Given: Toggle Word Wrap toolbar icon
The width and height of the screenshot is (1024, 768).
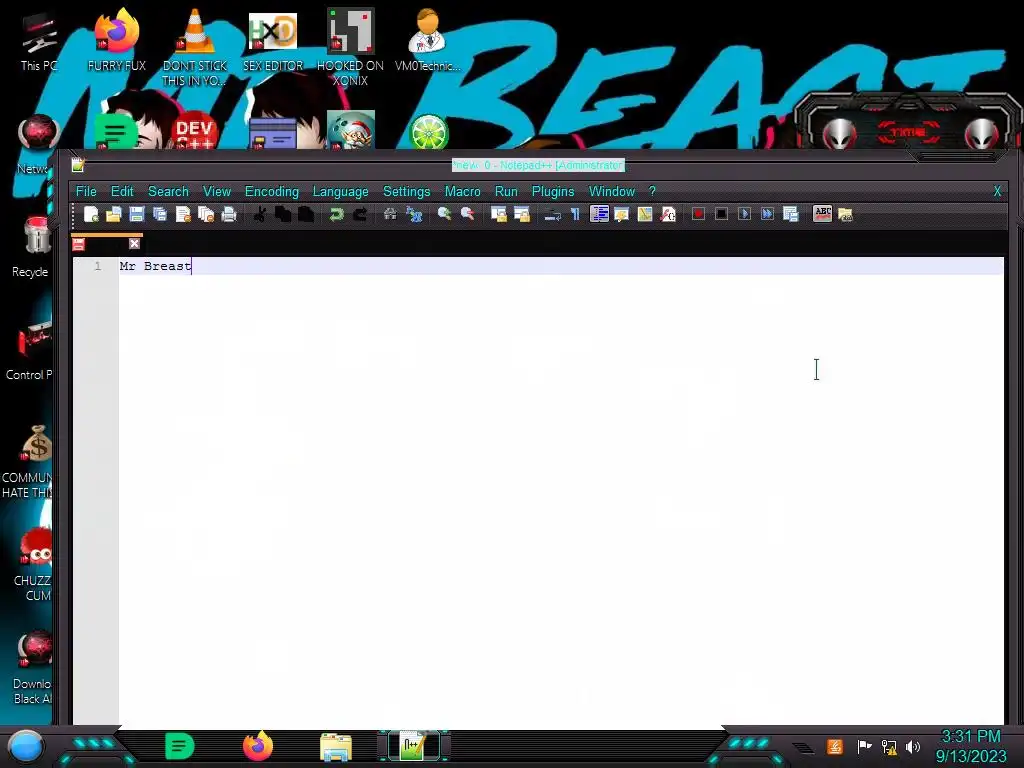Looking at the screenshot, I should 552,214.
